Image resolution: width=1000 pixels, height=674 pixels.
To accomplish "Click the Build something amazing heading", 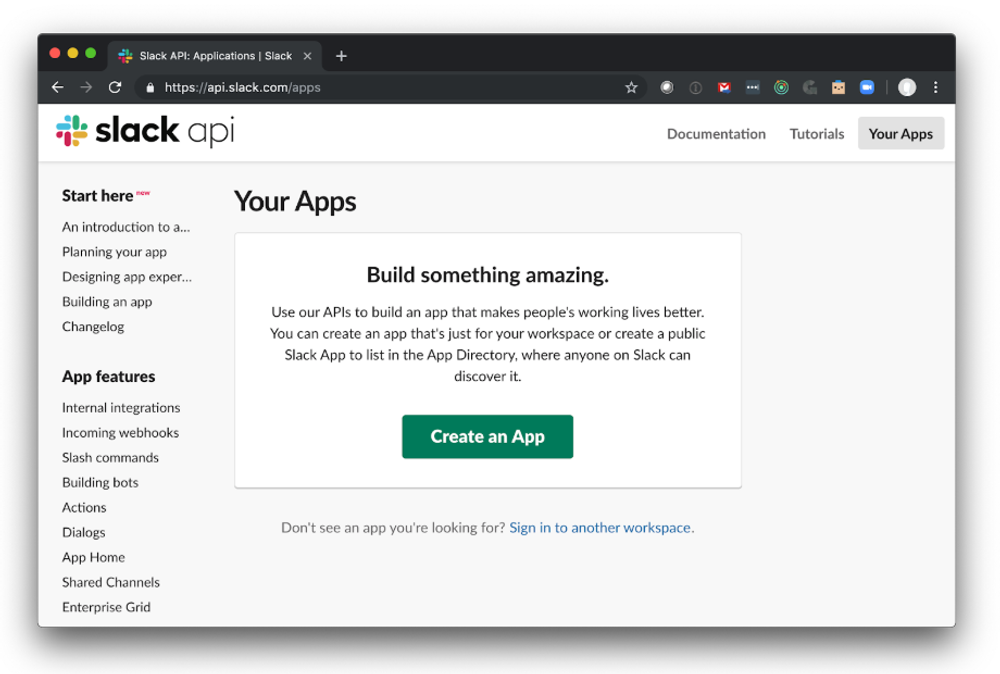I will point(487,275).
